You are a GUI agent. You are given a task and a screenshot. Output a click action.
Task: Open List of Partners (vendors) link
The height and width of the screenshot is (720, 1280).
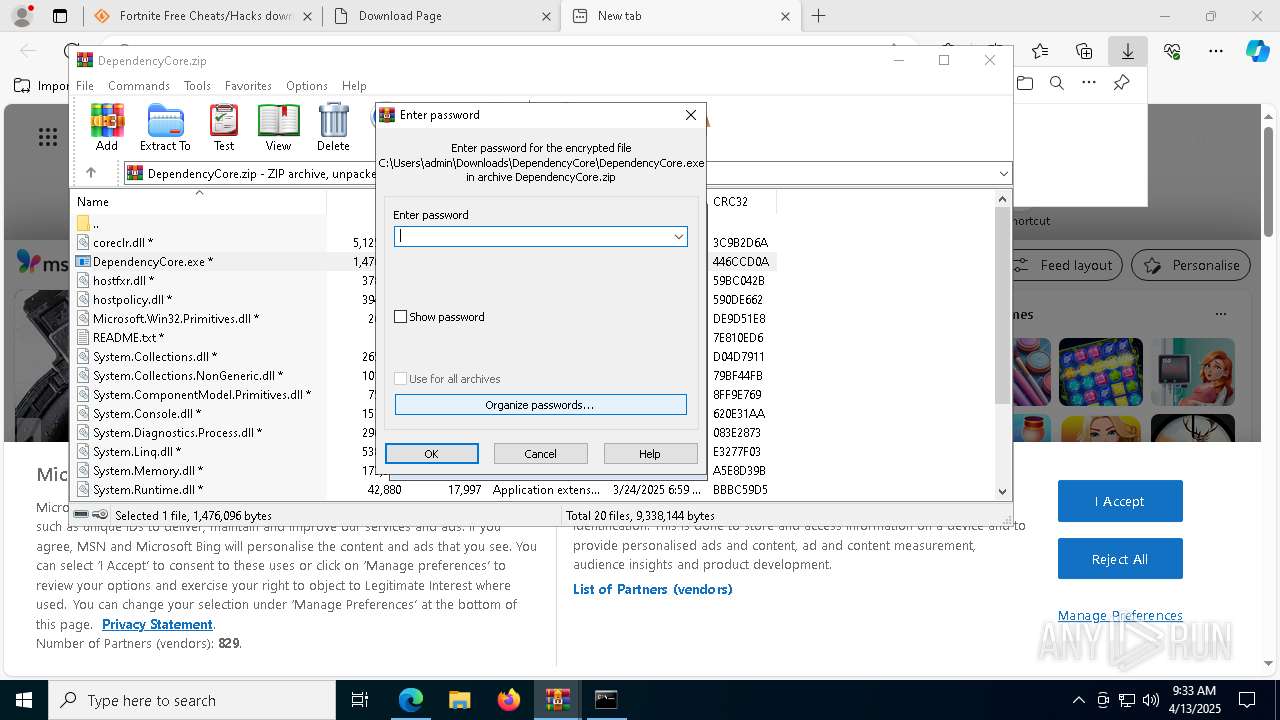(653, 589)
